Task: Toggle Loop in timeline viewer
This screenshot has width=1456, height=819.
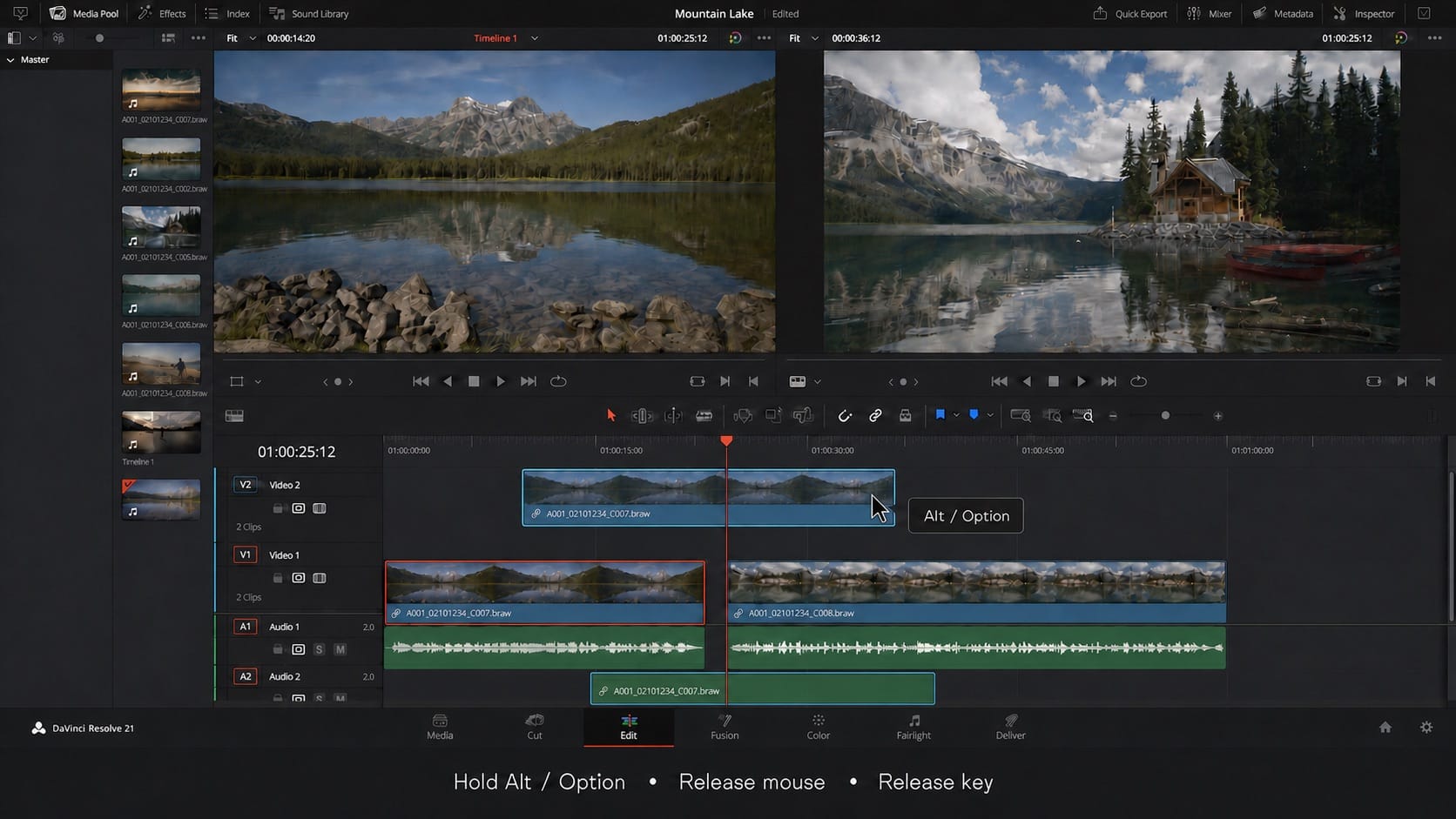Action: (1138, 381)
